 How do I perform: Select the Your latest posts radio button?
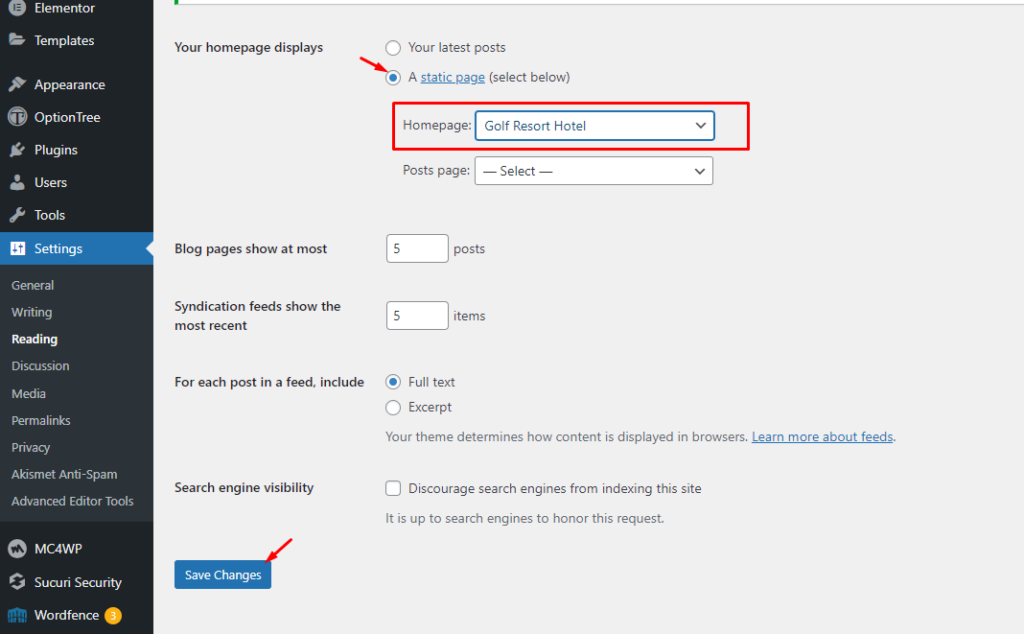(393, 47)
